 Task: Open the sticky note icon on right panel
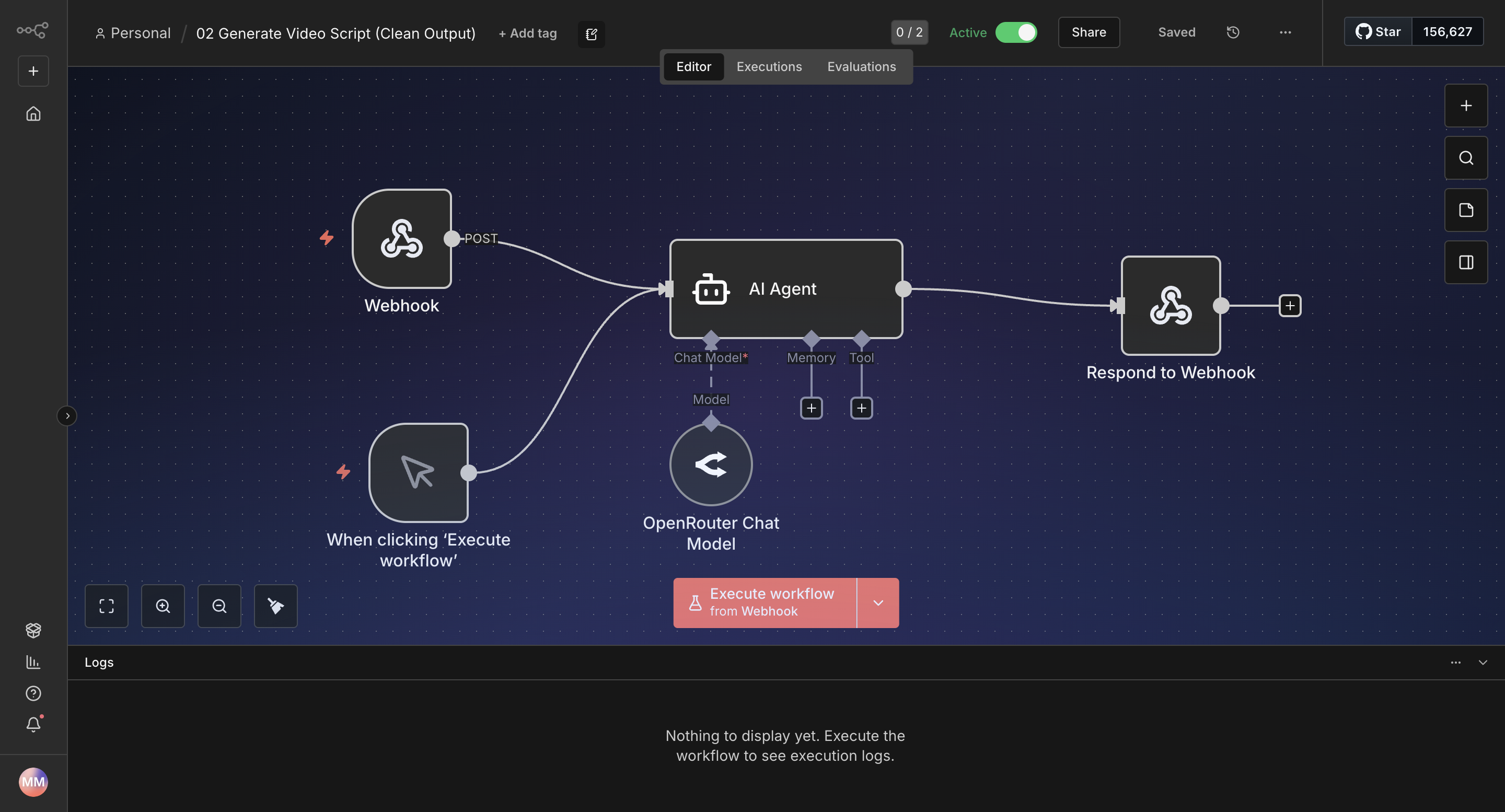1466,210
